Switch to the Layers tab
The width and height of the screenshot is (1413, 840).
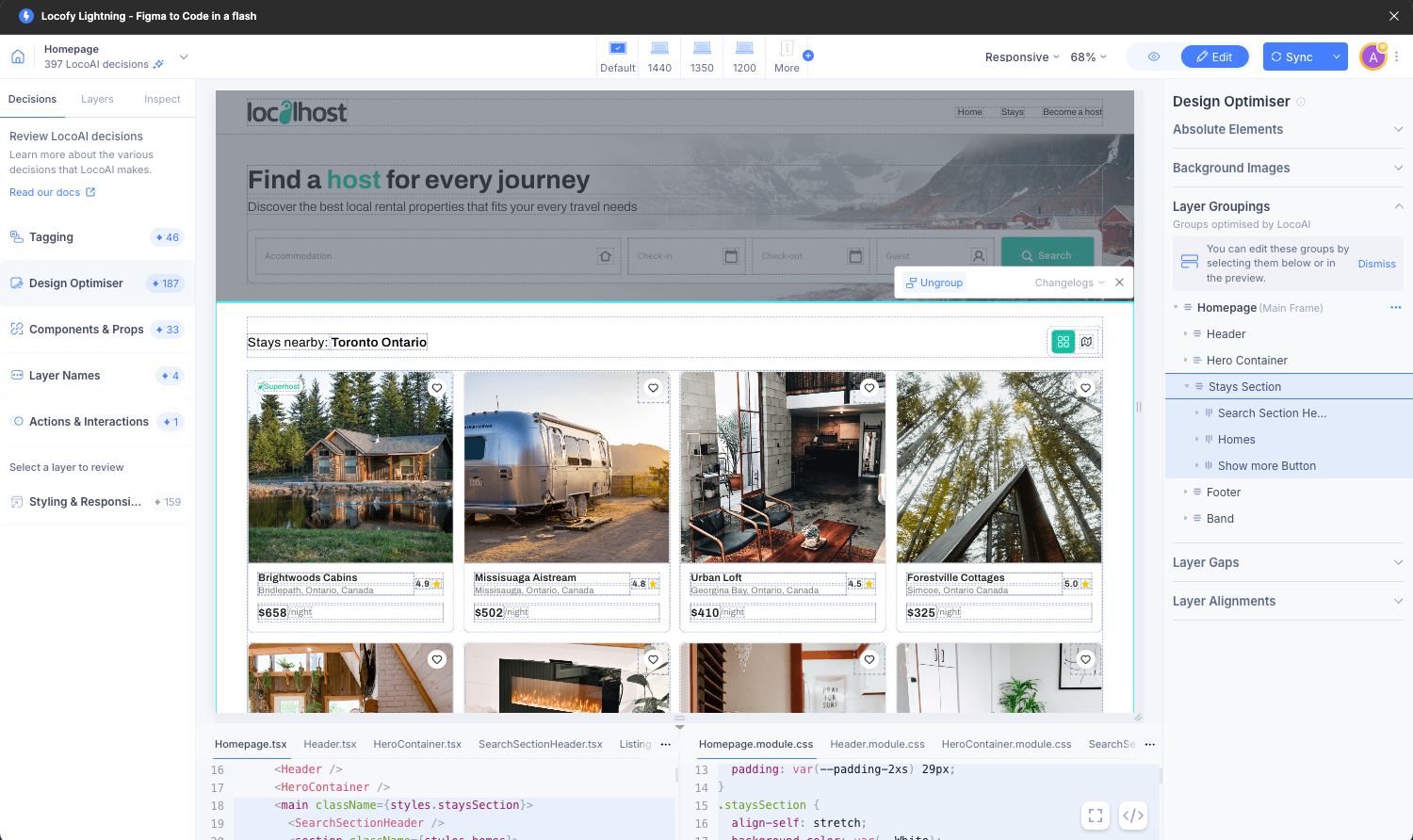(97, 99)
